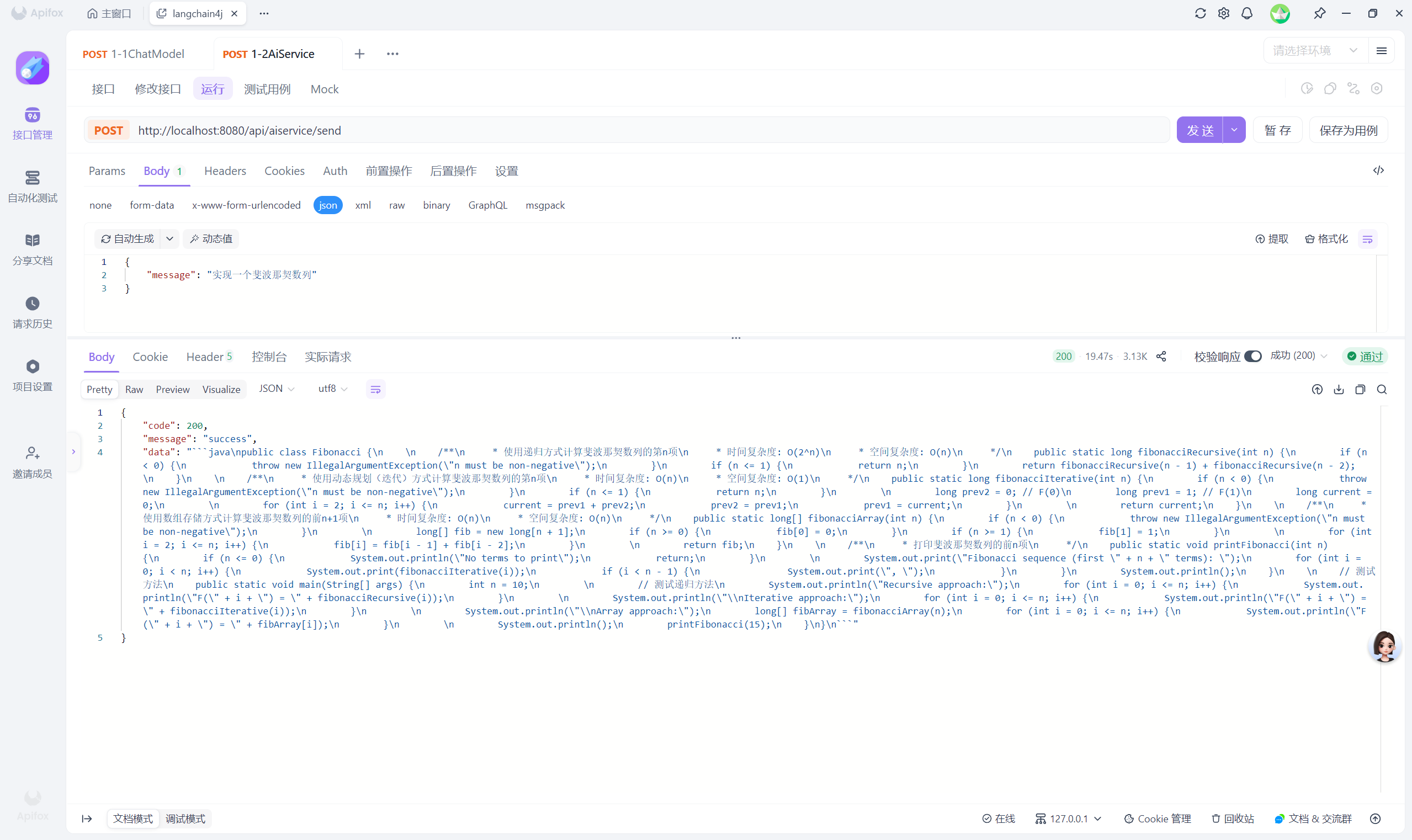The image size is (1412, 840).
Task: Toggle word wrap in the response viewer
Action: coord(375,390)
